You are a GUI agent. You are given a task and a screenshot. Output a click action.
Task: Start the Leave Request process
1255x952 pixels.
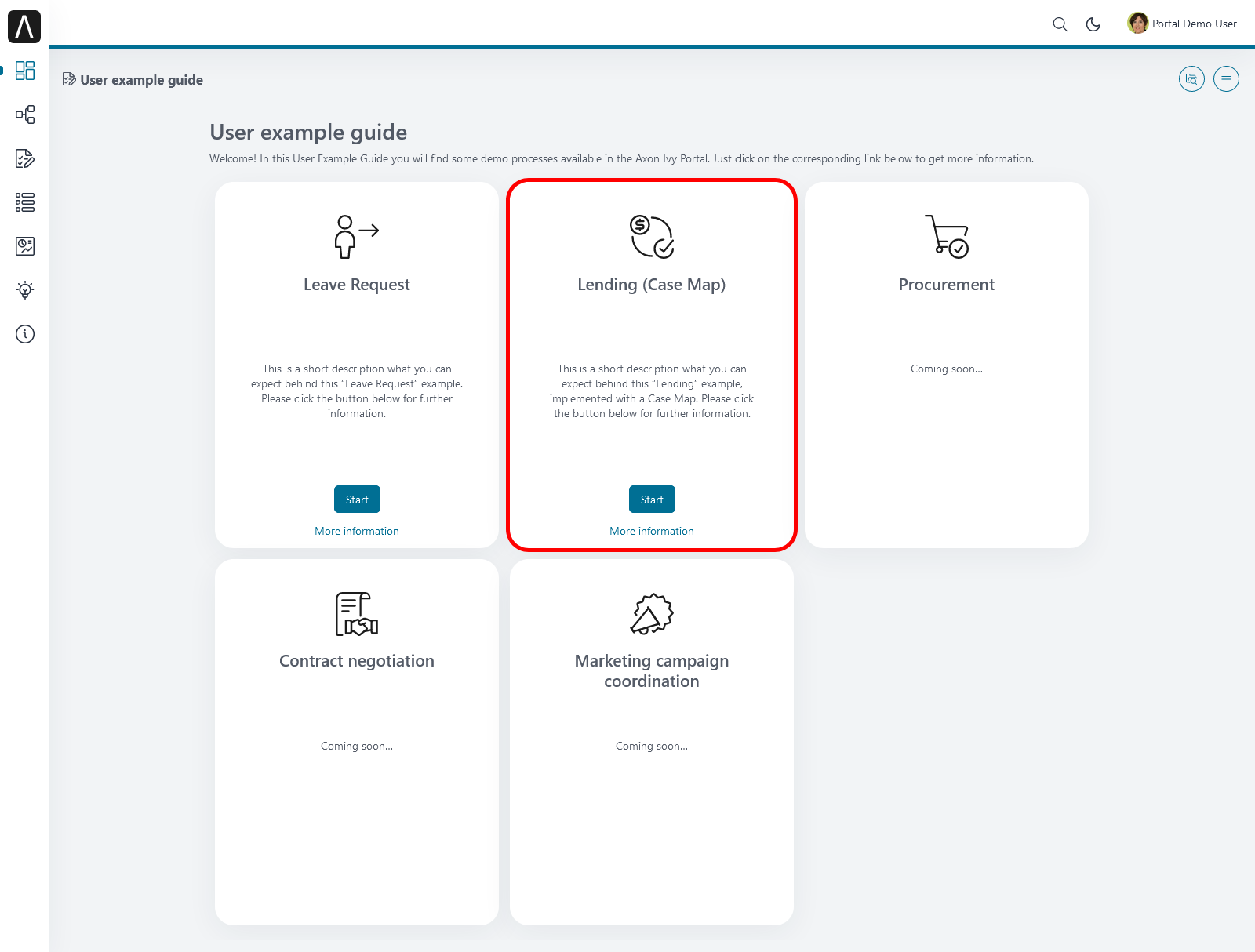click(357, 500)
